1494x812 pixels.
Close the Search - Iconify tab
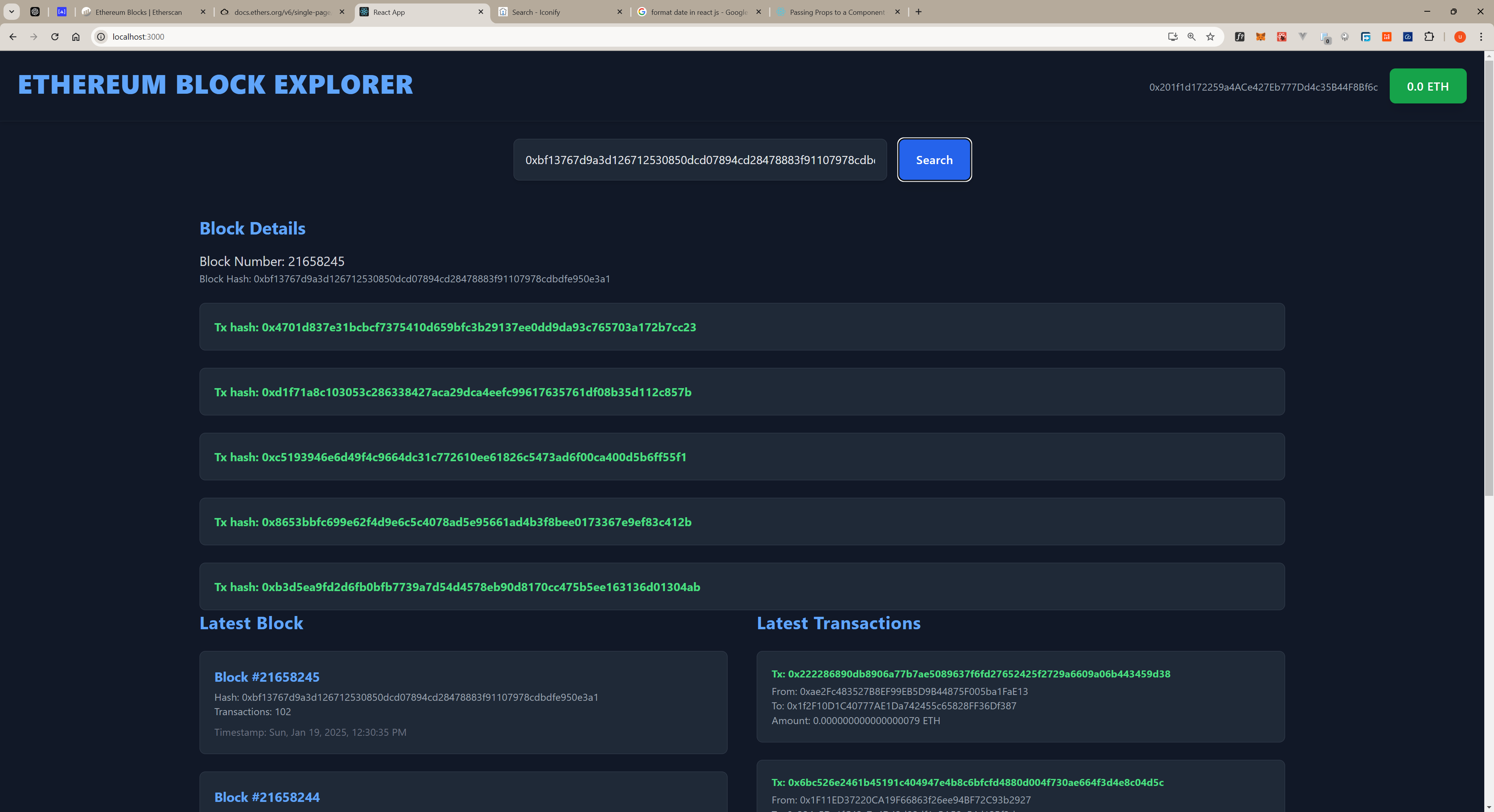click(x=619, y=12)
